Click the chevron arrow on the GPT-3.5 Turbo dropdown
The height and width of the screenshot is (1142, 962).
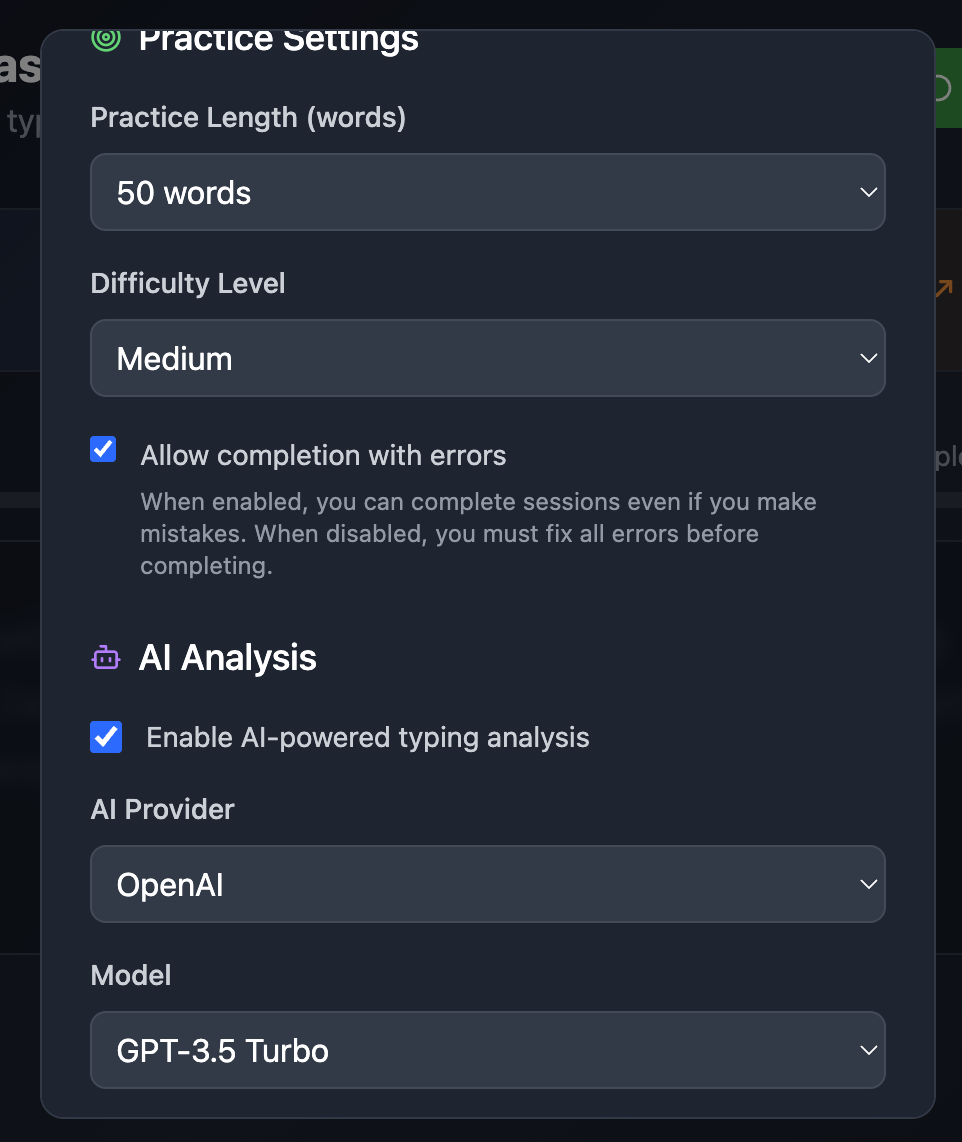coord(868,1050)
